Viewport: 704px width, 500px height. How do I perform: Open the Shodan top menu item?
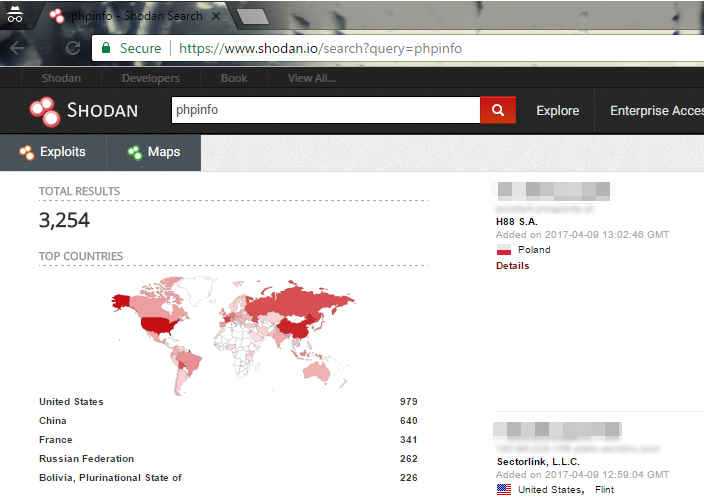click(x=61, y=78)
